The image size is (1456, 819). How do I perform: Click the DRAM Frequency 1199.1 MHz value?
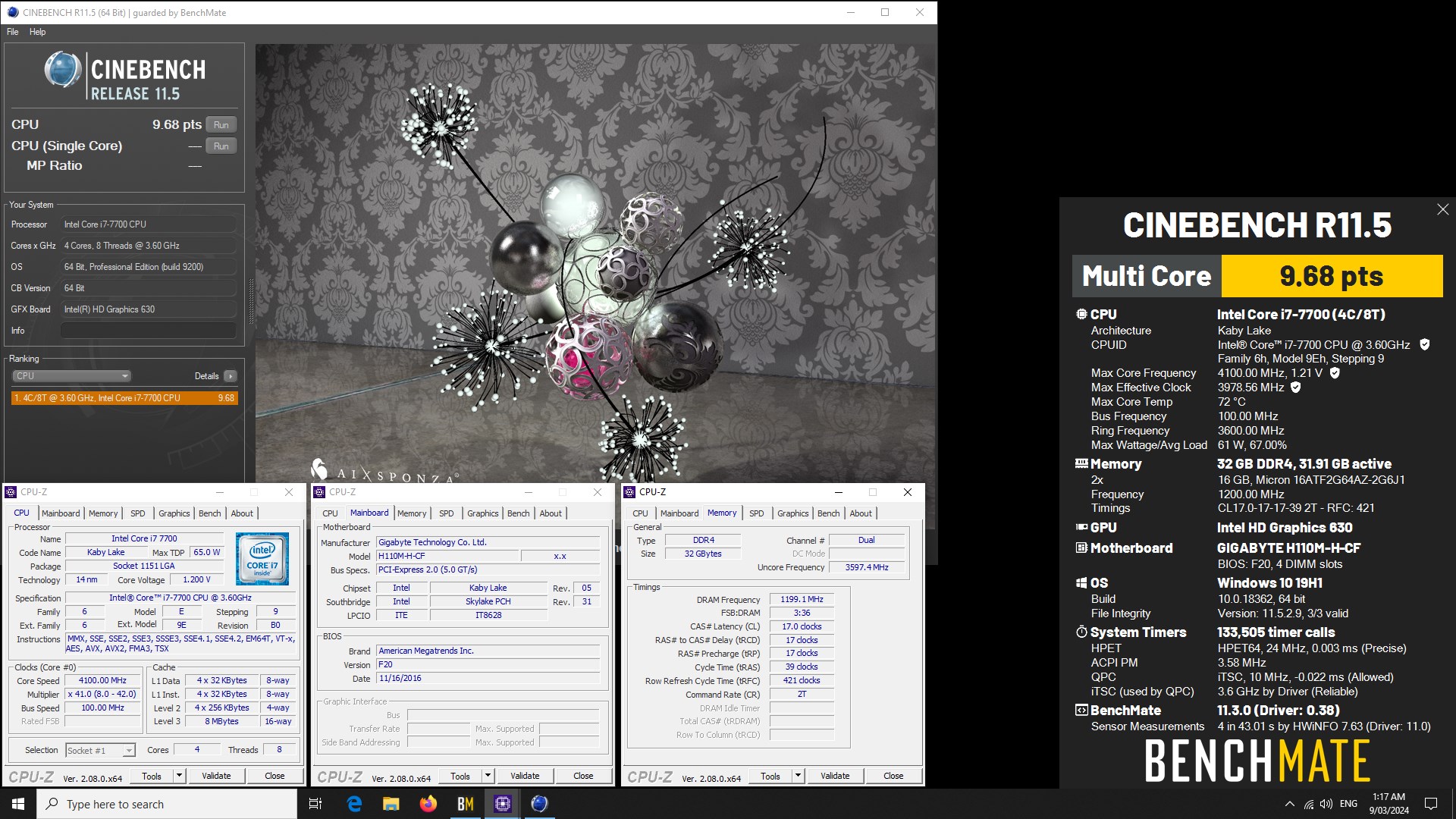802,599
